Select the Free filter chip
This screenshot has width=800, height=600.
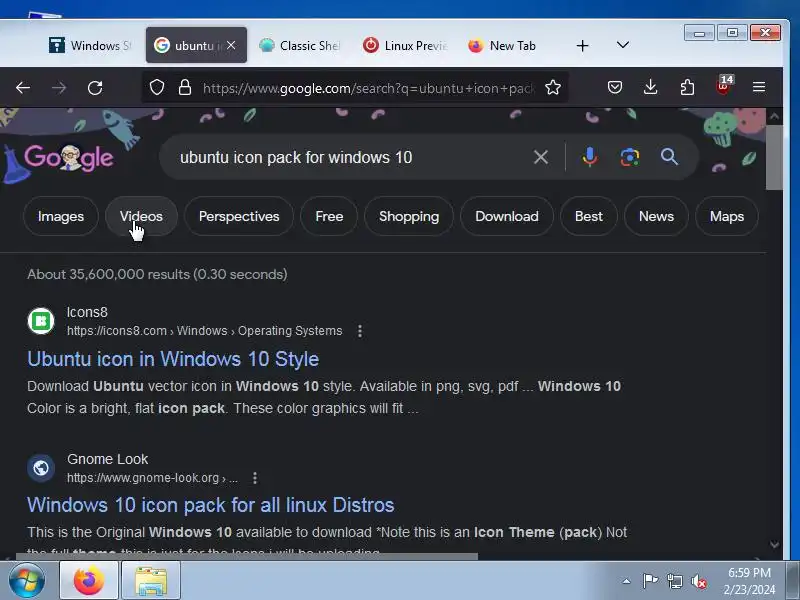point(329,216)
